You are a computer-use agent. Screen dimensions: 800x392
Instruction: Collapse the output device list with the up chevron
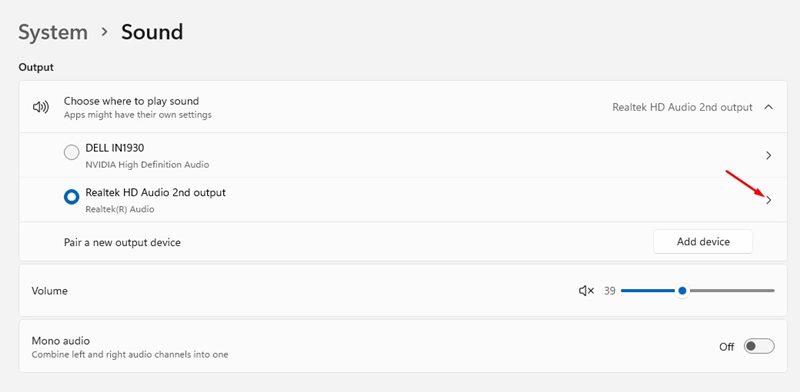768,107
